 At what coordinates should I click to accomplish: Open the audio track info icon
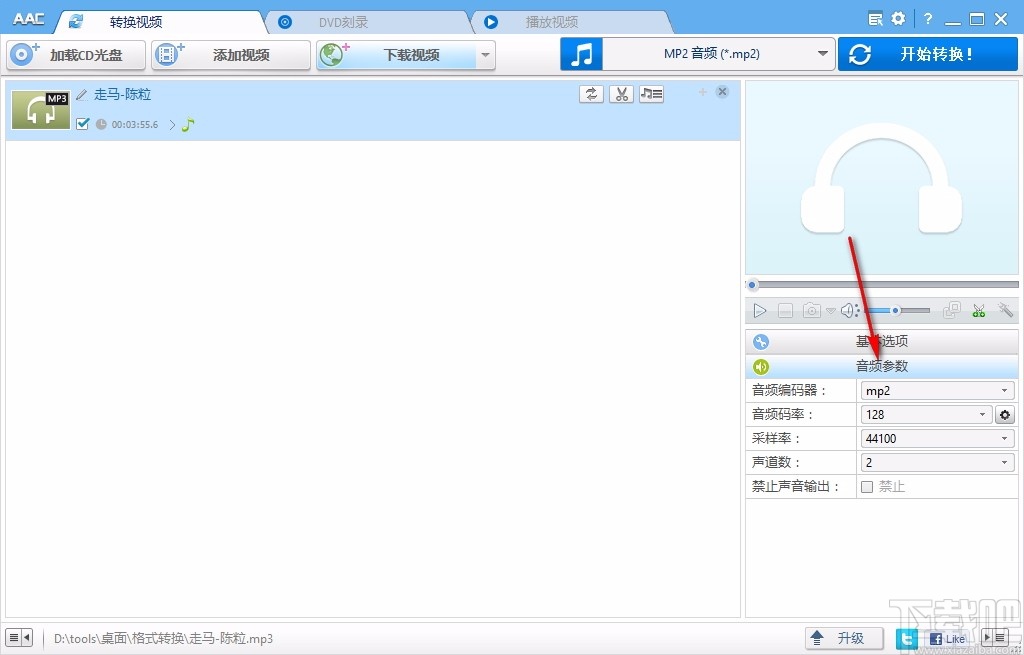click(x=649, y=93)
